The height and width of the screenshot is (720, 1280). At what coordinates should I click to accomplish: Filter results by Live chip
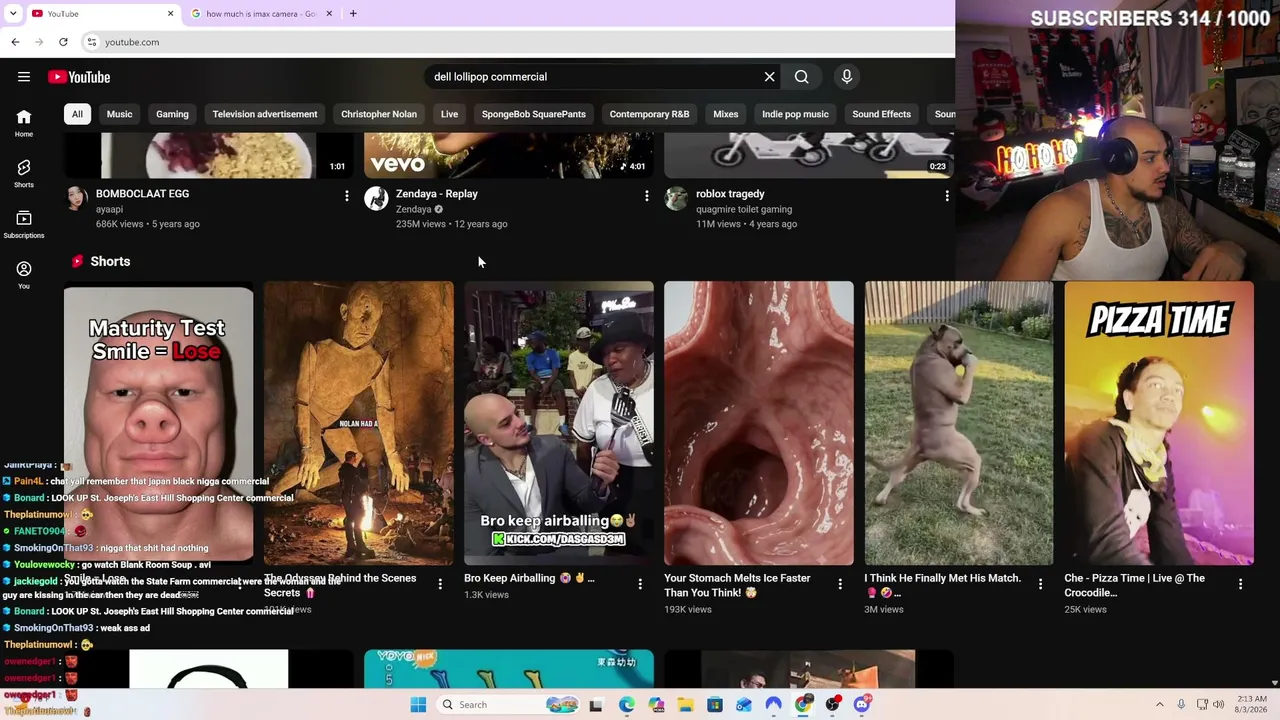click(449, 114)
